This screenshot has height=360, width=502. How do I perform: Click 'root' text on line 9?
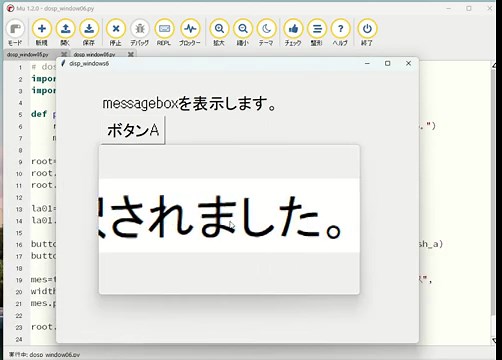pyautogui.click(x=42, y=161)
